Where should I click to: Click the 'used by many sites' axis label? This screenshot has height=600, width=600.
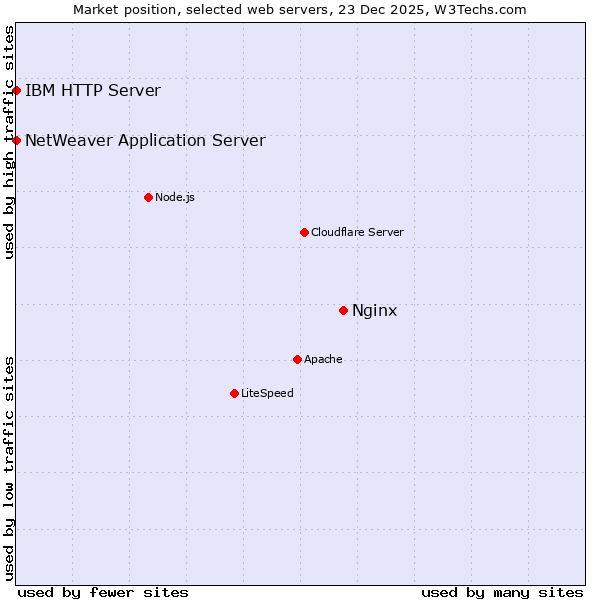tap(502, 592)
